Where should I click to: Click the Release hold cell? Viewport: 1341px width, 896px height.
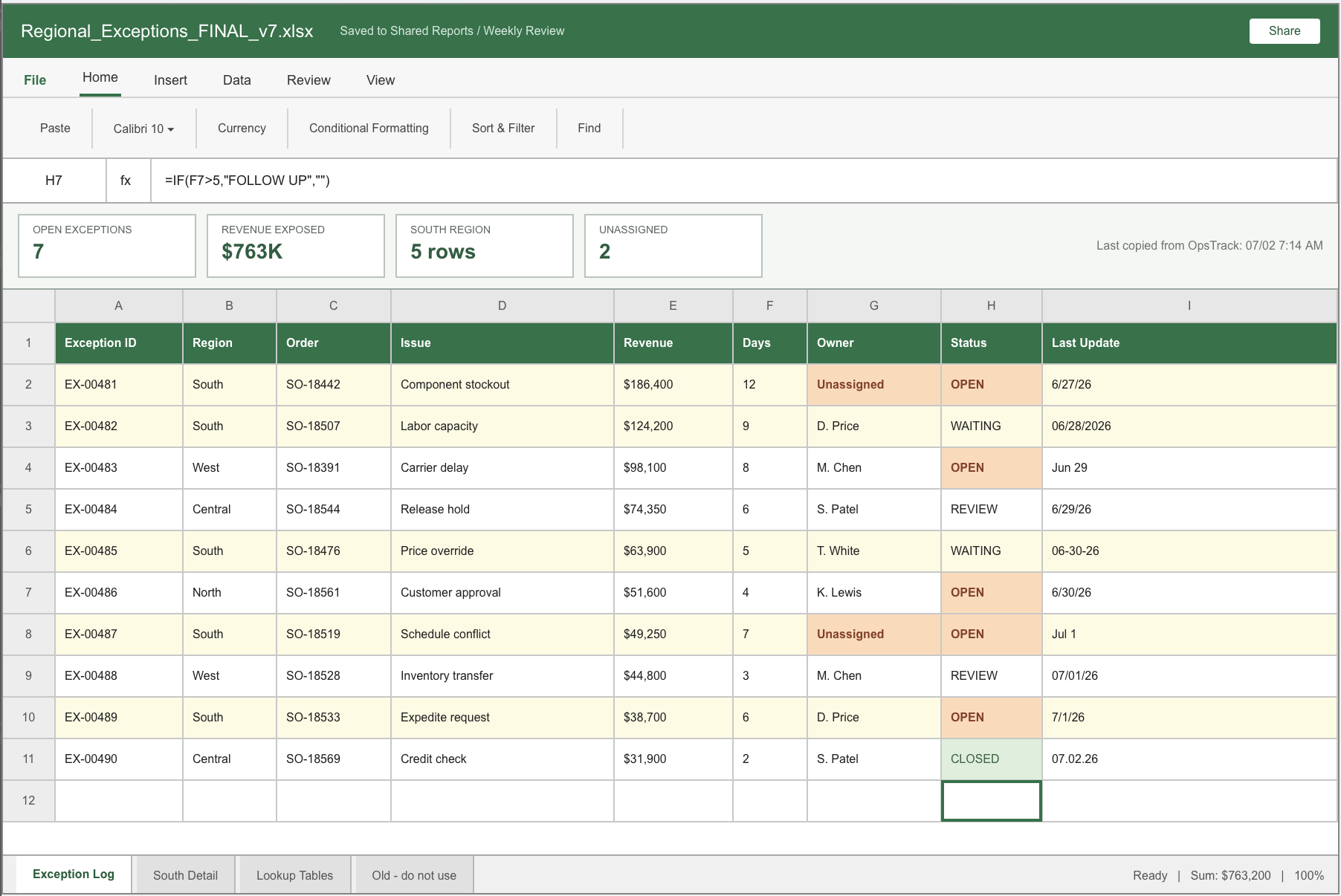click(x=503, y=509)
